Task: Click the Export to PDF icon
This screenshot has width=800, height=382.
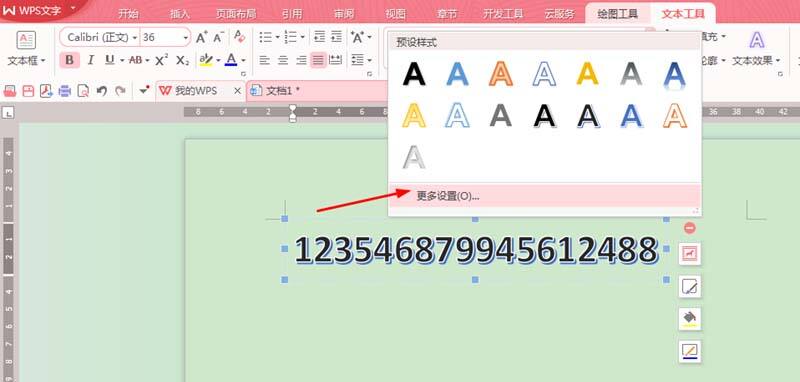Action: [x=46, y=91]
